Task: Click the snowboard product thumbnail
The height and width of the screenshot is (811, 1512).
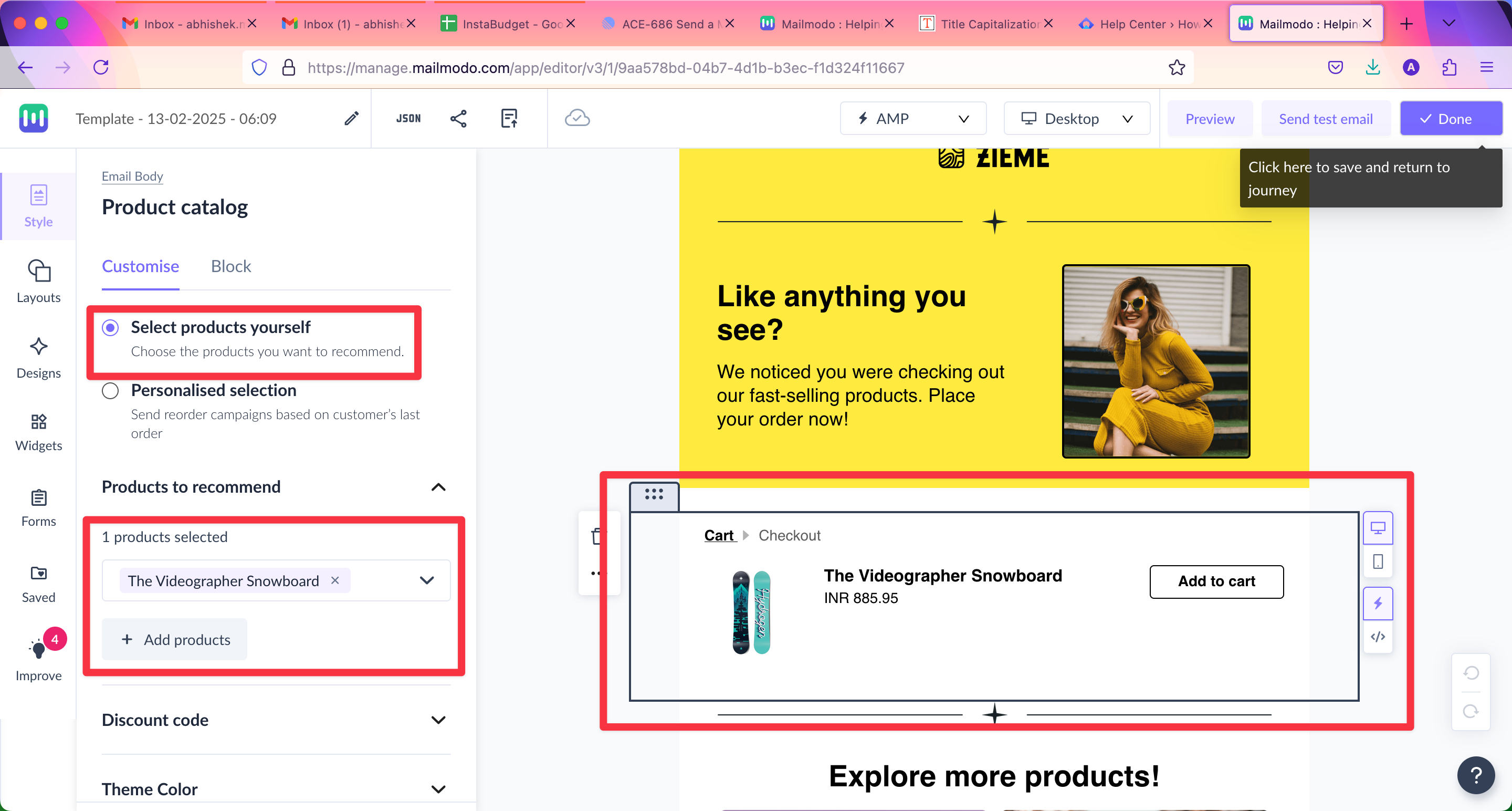Action: 751,612
